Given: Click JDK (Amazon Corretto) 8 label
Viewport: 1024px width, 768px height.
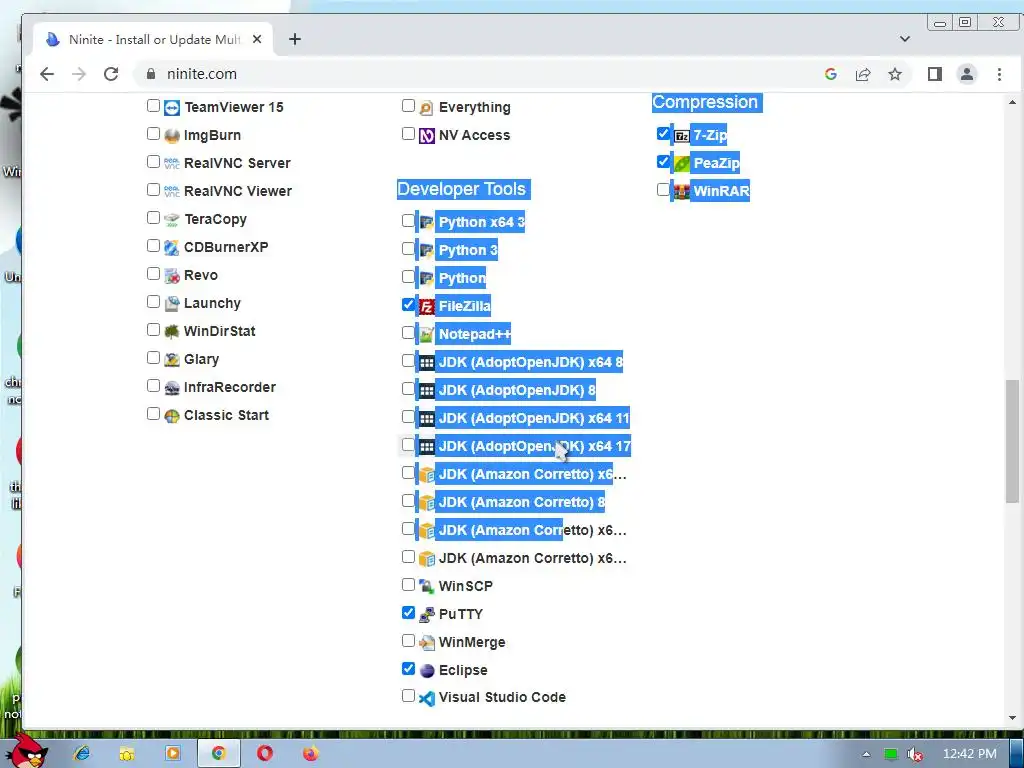Looking at the screenshot, I should point(522,503).
